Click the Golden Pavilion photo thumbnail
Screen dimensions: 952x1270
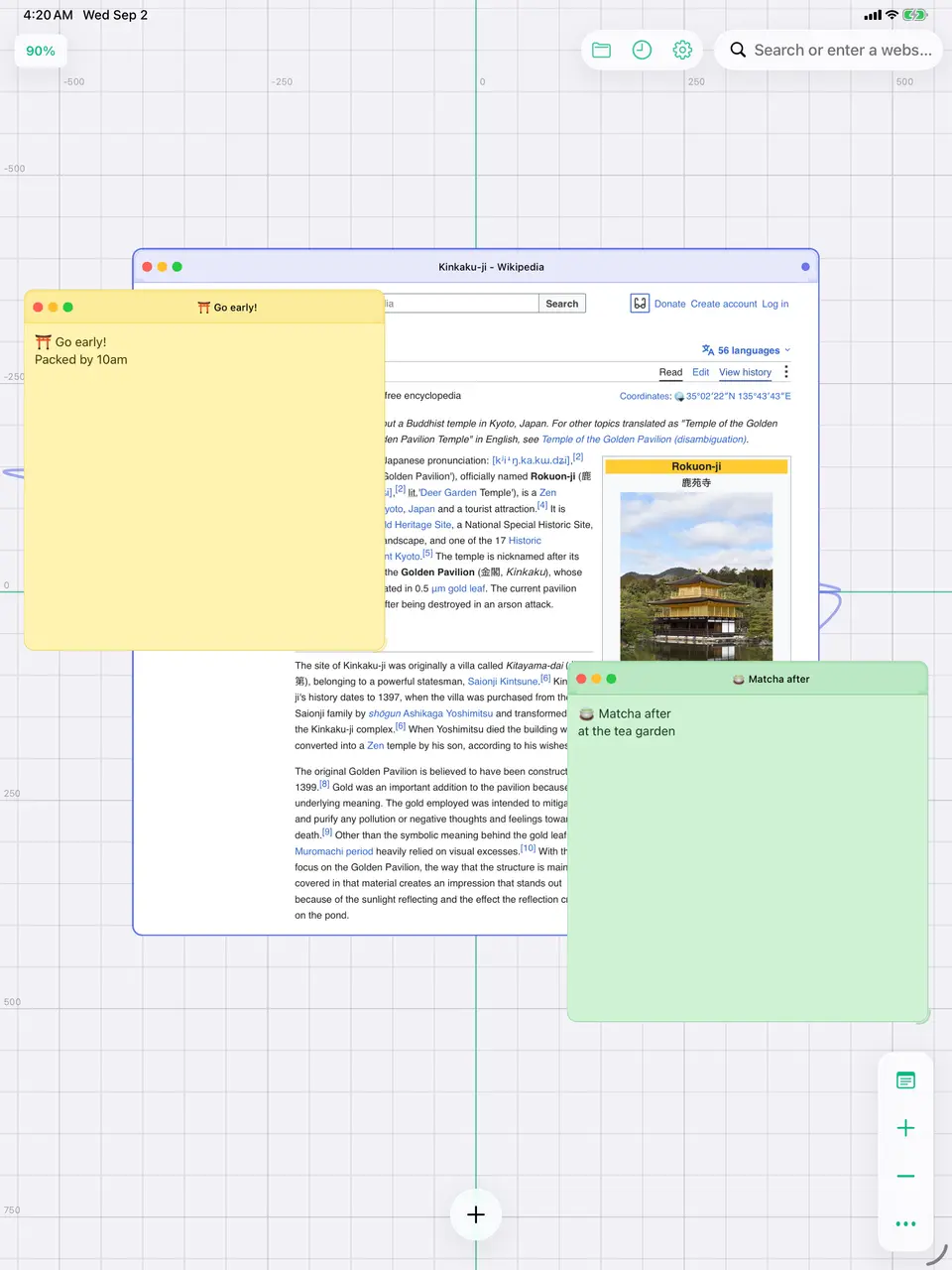click(696, 576)
